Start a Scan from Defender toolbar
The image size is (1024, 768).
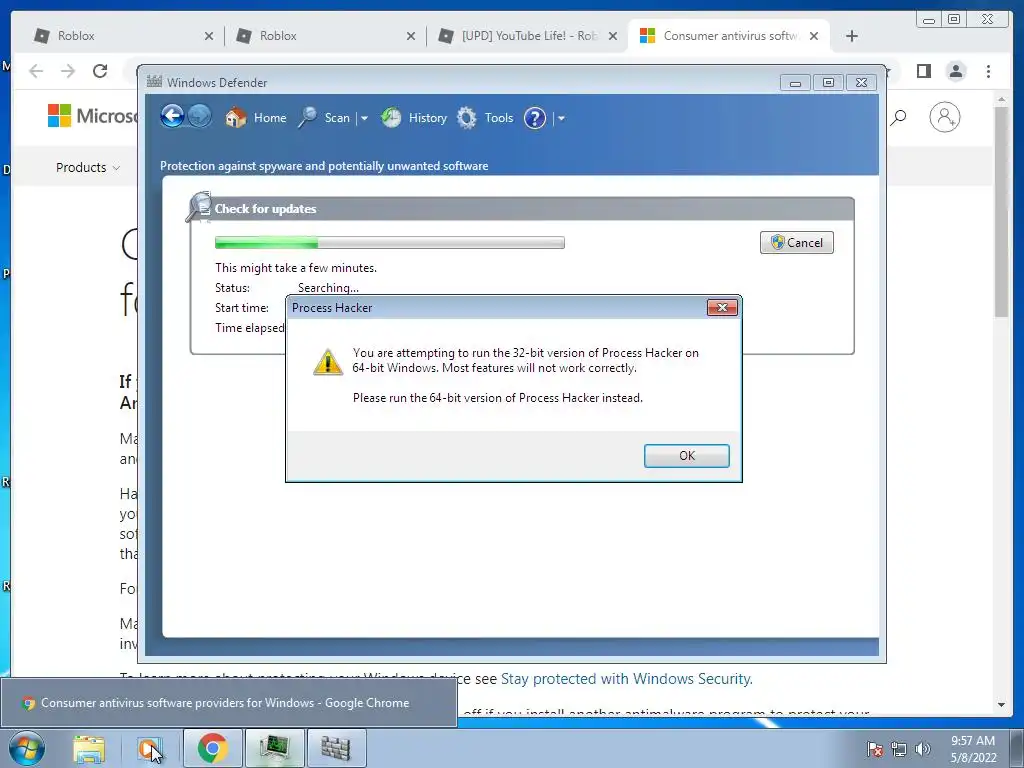click(x=325, y=118)
